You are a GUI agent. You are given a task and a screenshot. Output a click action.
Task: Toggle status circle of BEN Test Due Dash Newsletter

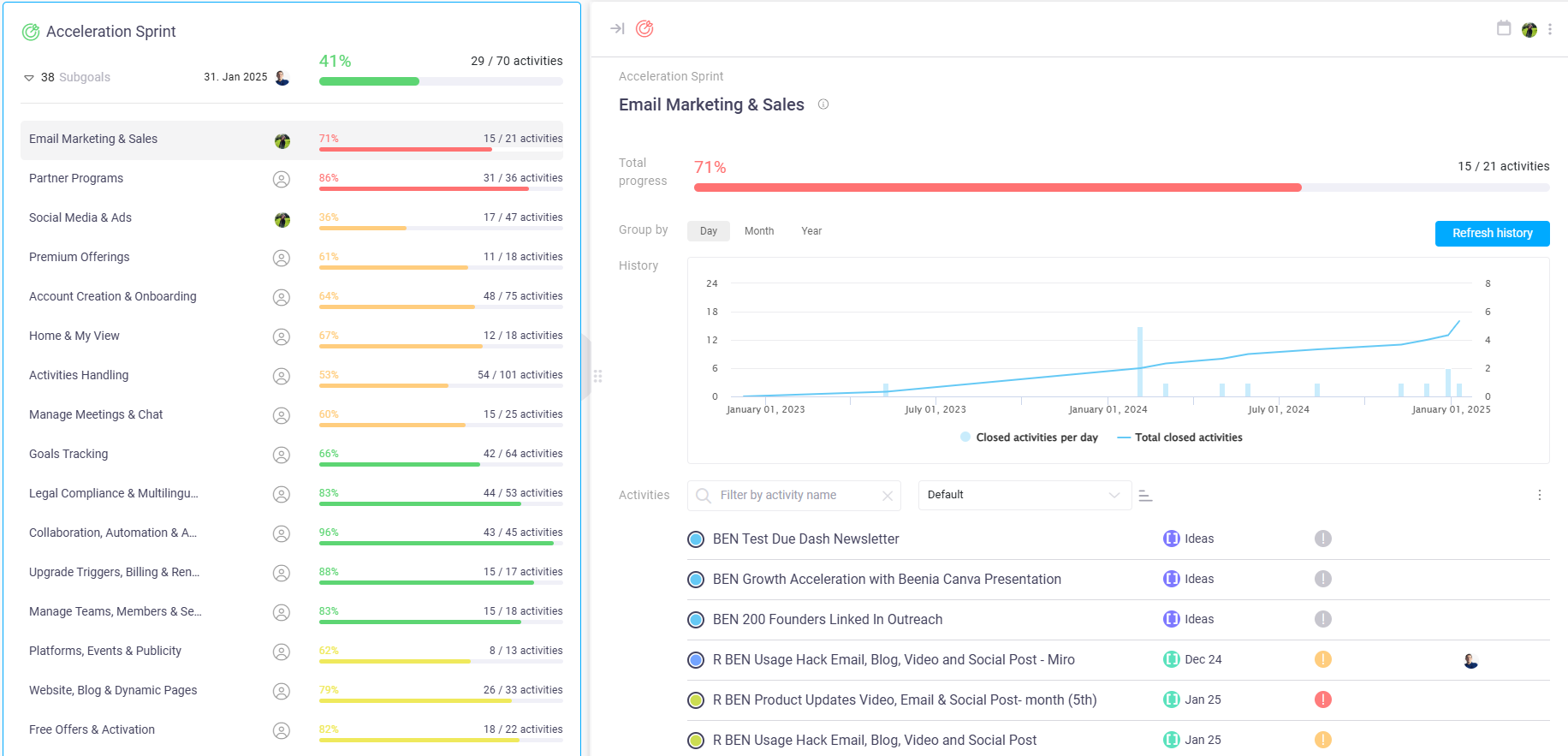pos(696,539)
